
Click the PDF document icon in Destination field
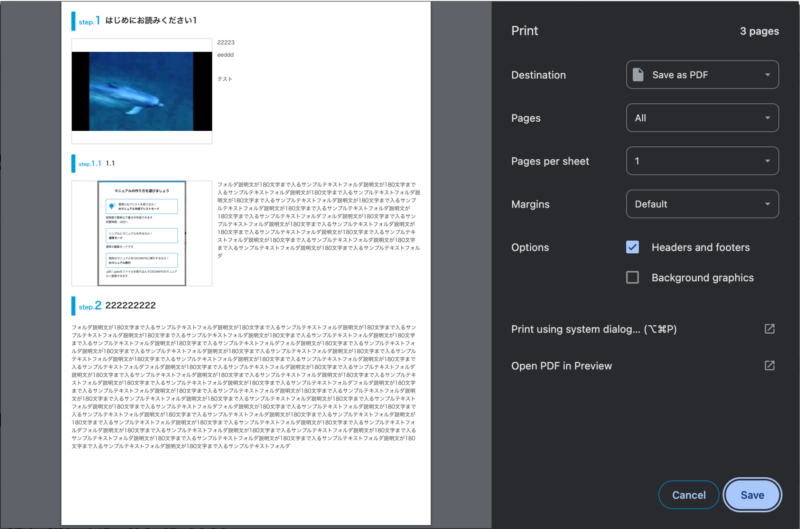(639, 75)
